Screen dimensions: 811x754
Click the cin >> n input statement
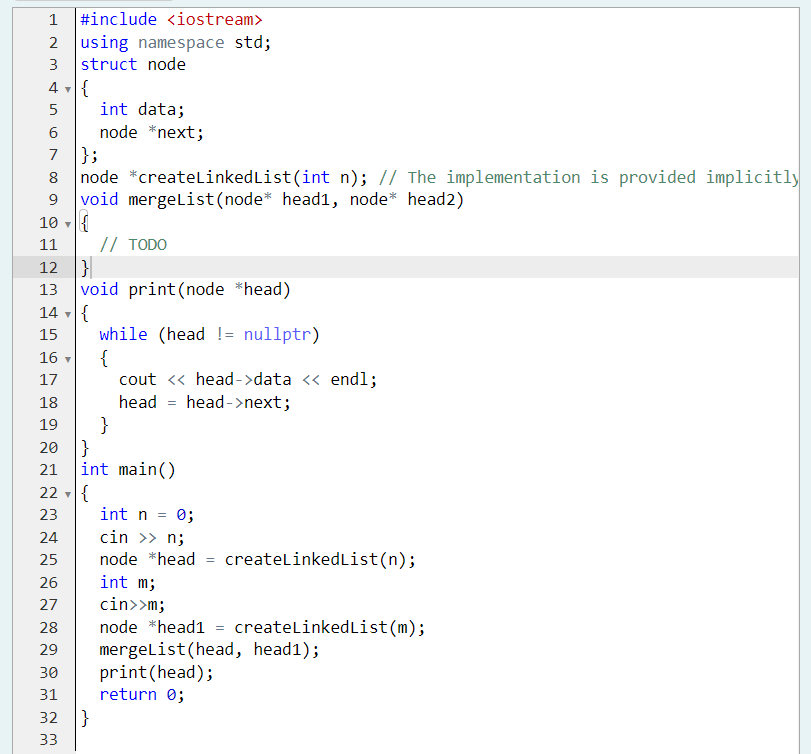140,537
